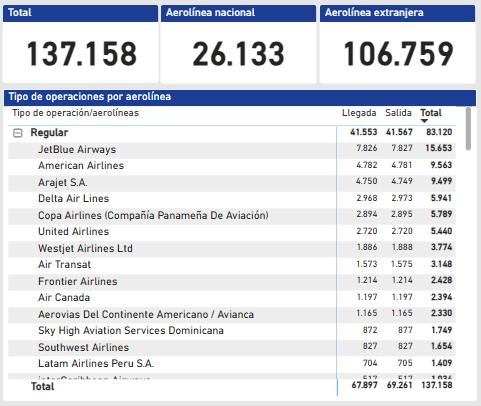Click Copa Airlines total 5.789
The width and height of the screenshot is (481, 406).
pyautogui.click(x=441, y=214)
